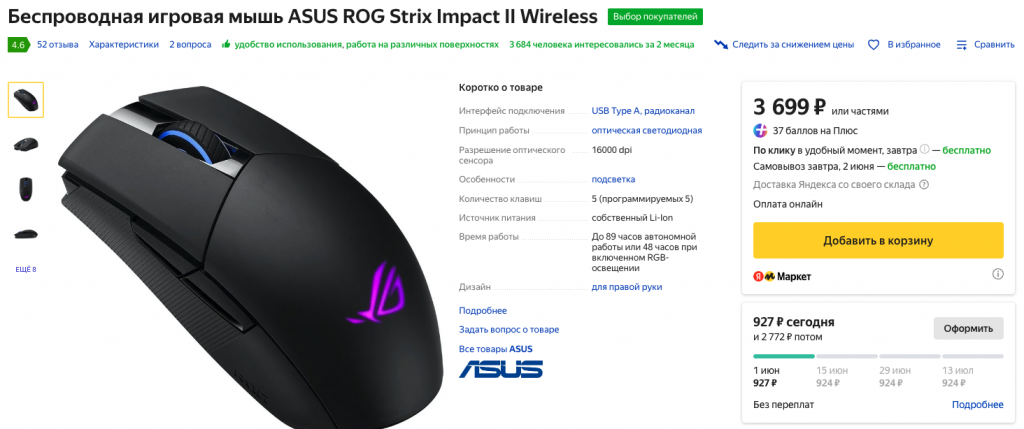
Task: Open the 52 отзыва reviews section
Action: point(57,44)
